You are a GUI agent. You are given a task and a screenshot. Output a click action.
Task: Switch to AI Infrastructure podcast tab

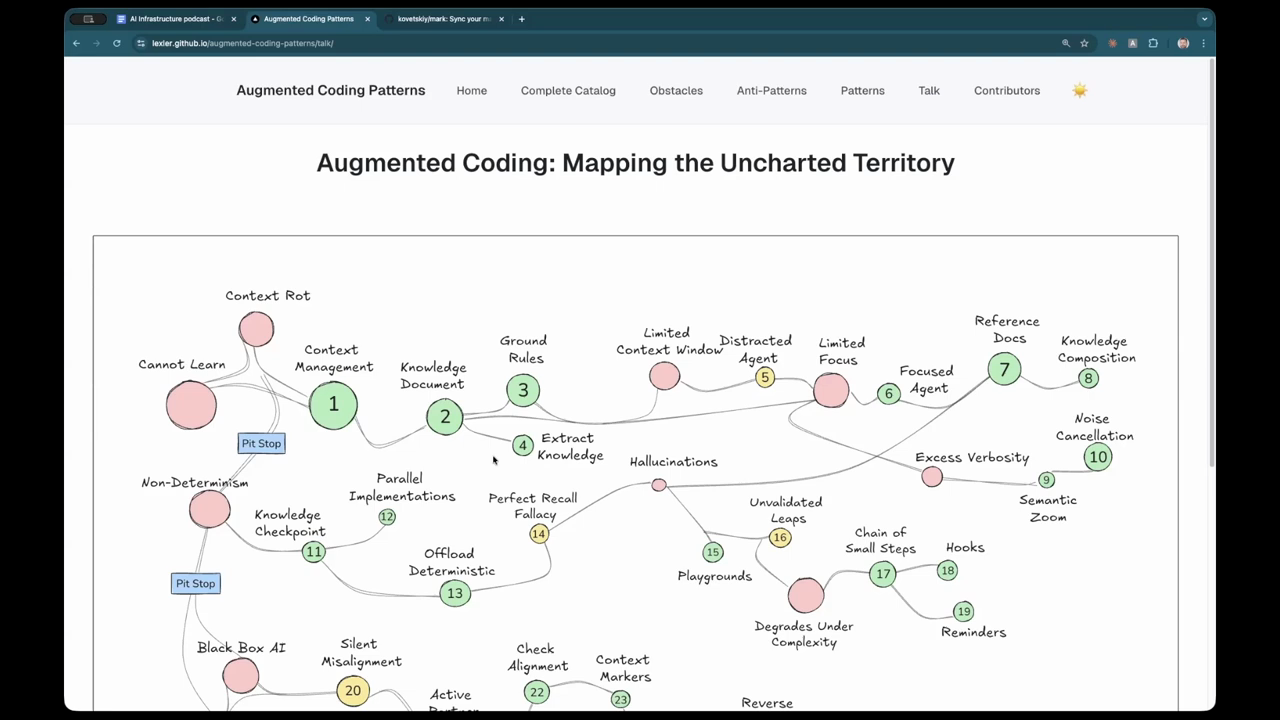click(x=175, y=19)
